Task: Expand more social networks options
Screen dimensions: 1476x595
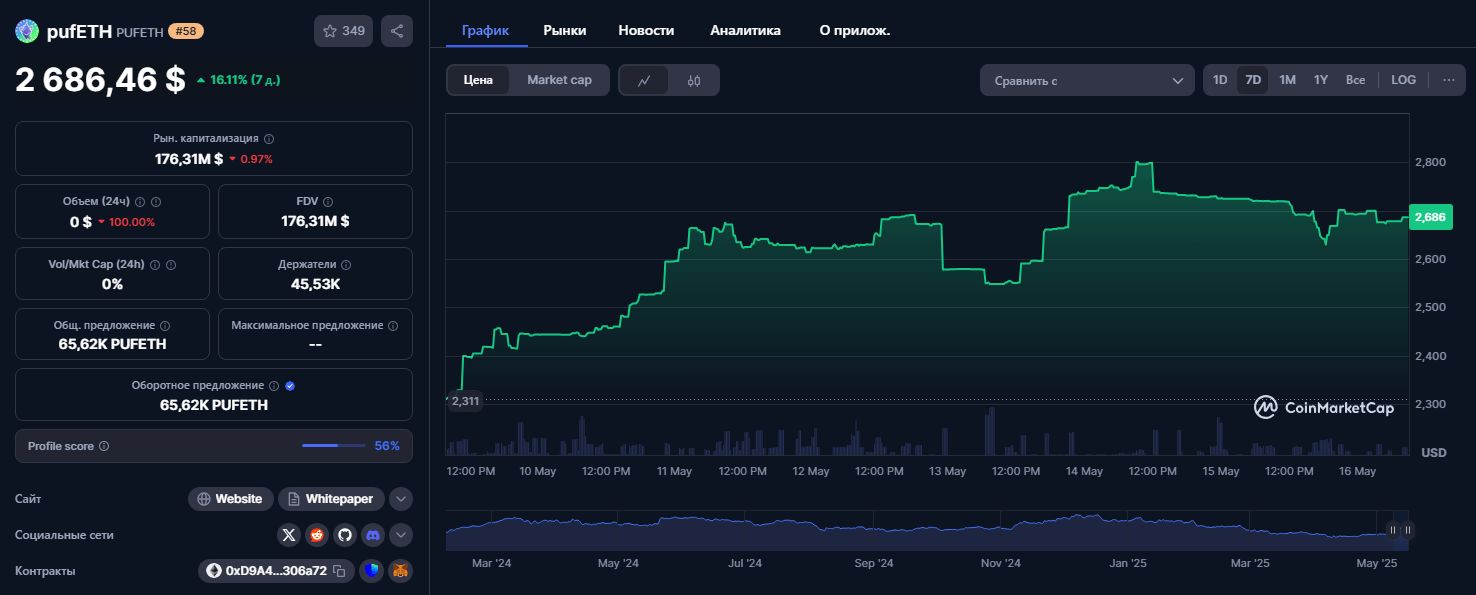Action: pos(400,535)
